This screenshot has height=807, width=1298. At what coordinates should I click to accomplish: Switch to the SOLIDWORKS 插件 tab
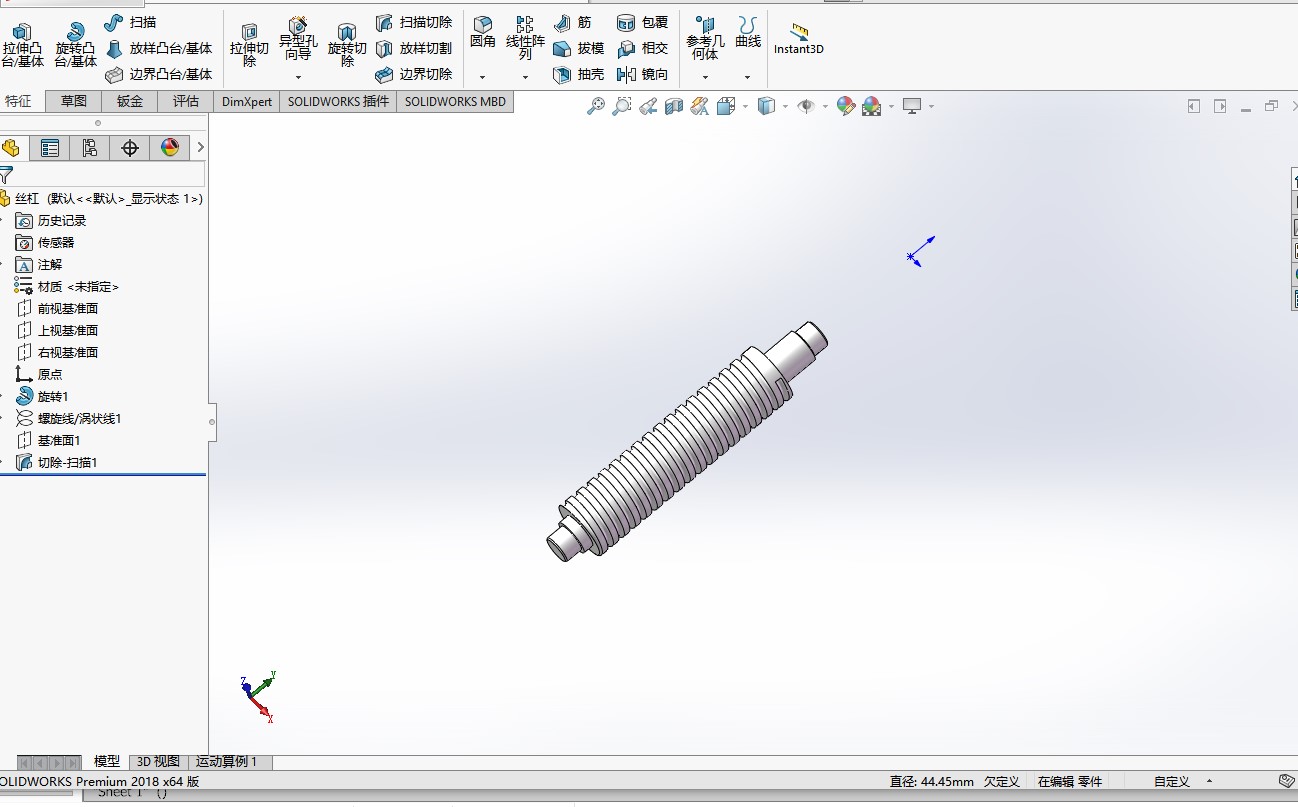click(x=338, y=101)
